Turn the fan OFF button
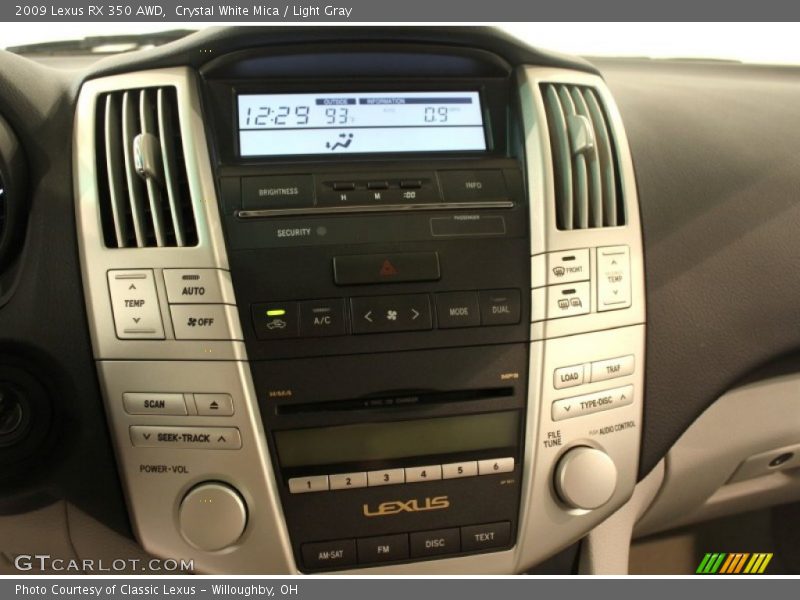 pos(201,322)
